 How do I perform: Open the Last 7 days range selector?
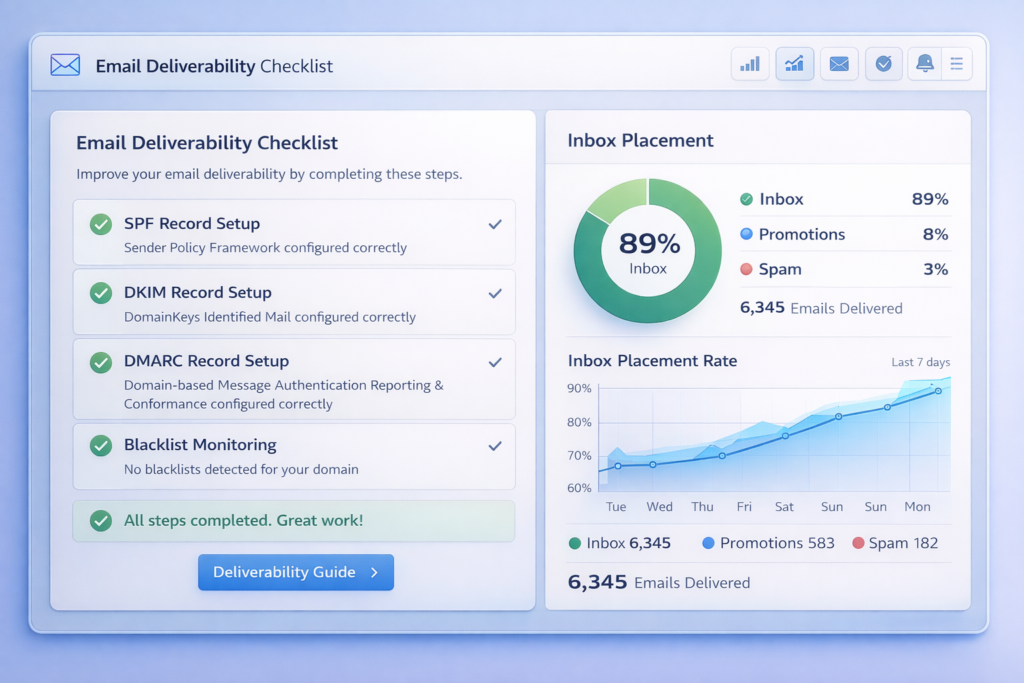coord(920,362)
